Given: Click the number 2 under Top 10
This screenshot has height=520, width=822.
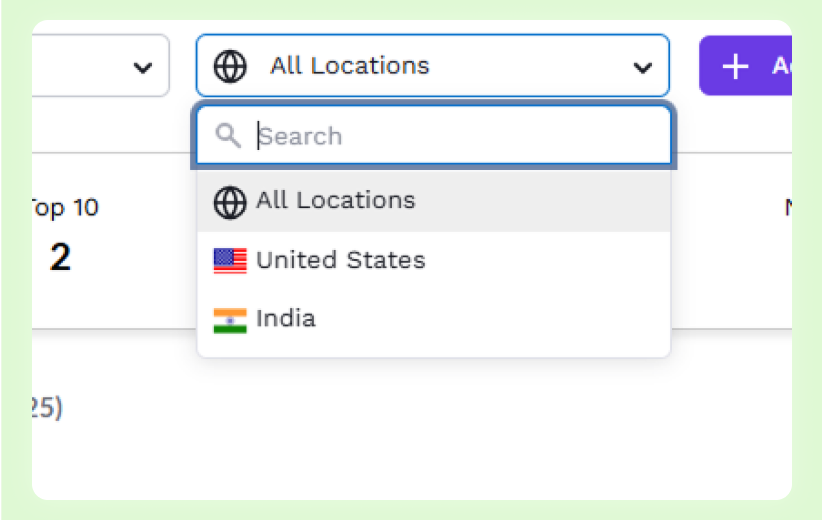Looking at the screenshot, I should coord(60,257).
